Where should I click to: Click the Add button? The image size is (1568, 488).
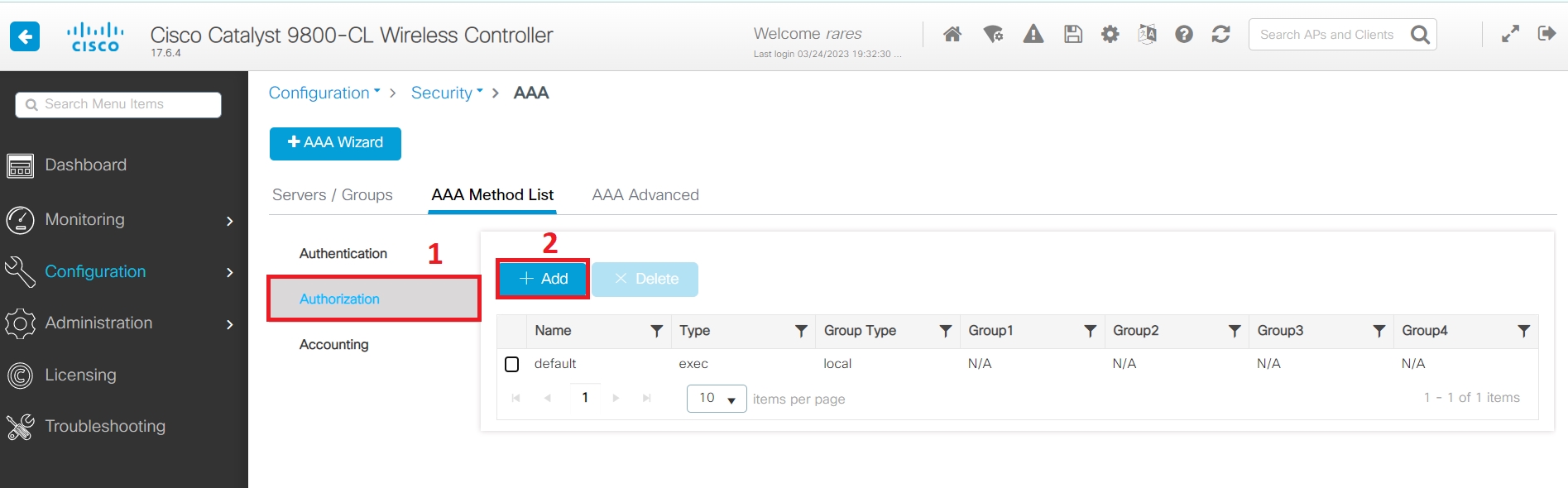pos(543,279)
